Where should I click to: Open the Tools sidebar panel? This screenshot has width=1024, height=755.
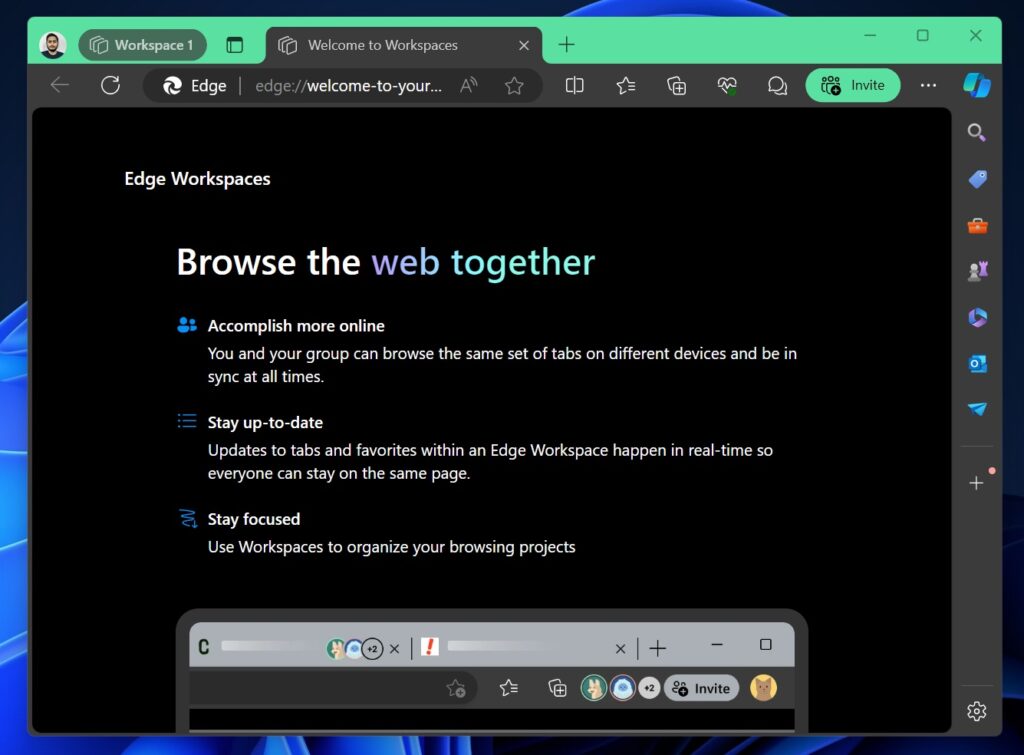tap(977, 225)
